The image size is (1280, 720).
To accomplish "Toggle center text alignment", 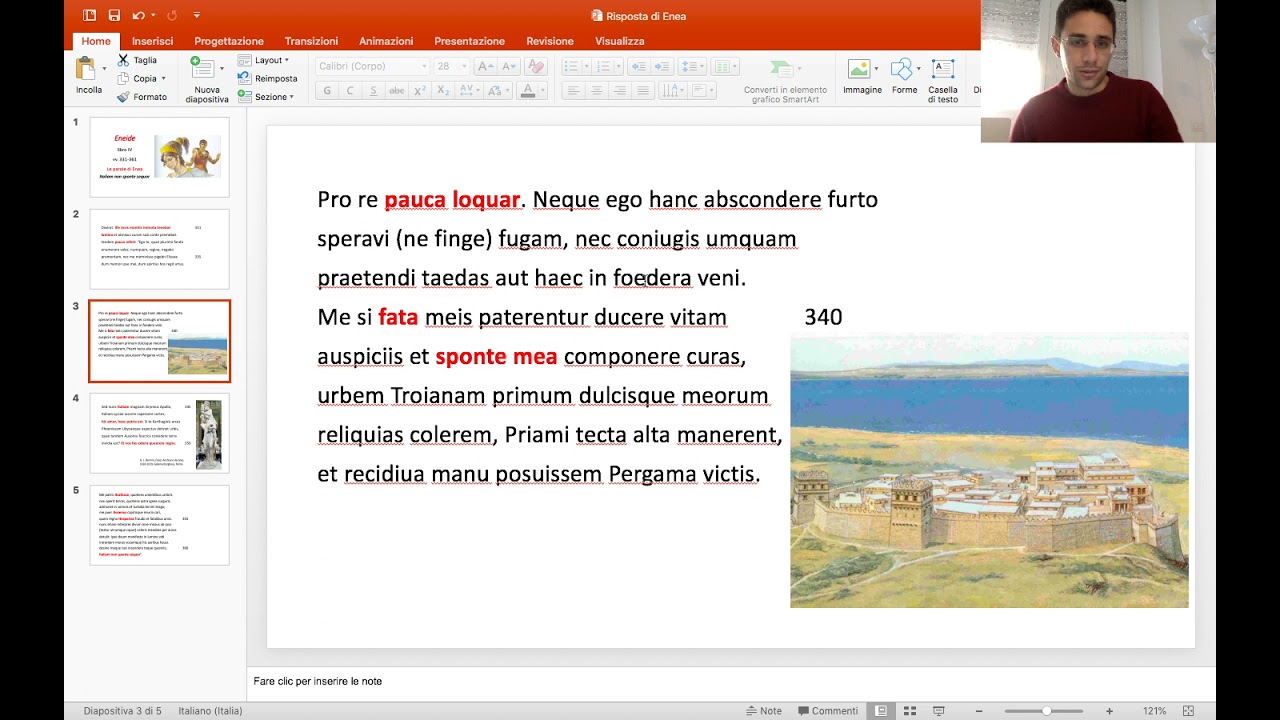I will point(596,91).
